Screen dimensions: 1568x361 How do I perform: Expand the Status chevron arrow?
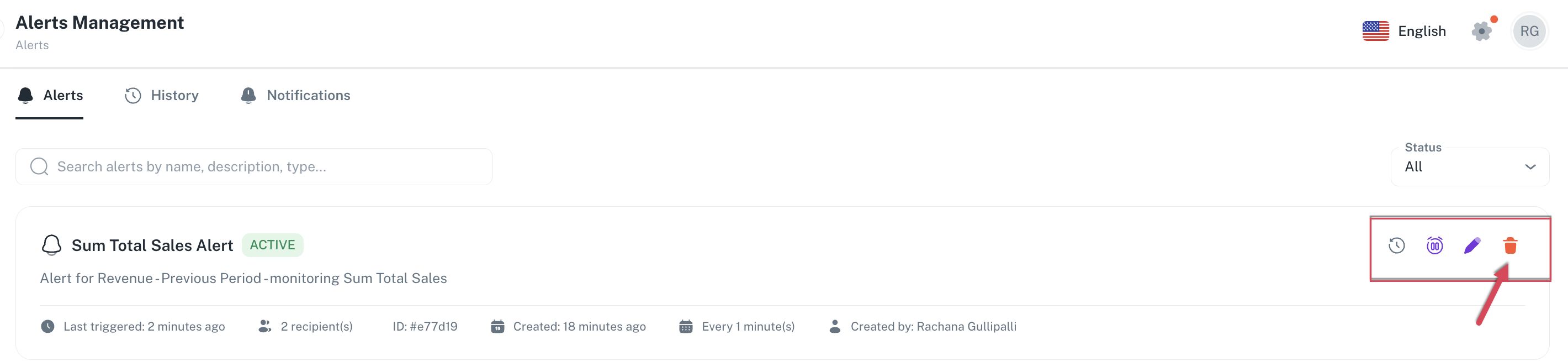pos(1530,166)
